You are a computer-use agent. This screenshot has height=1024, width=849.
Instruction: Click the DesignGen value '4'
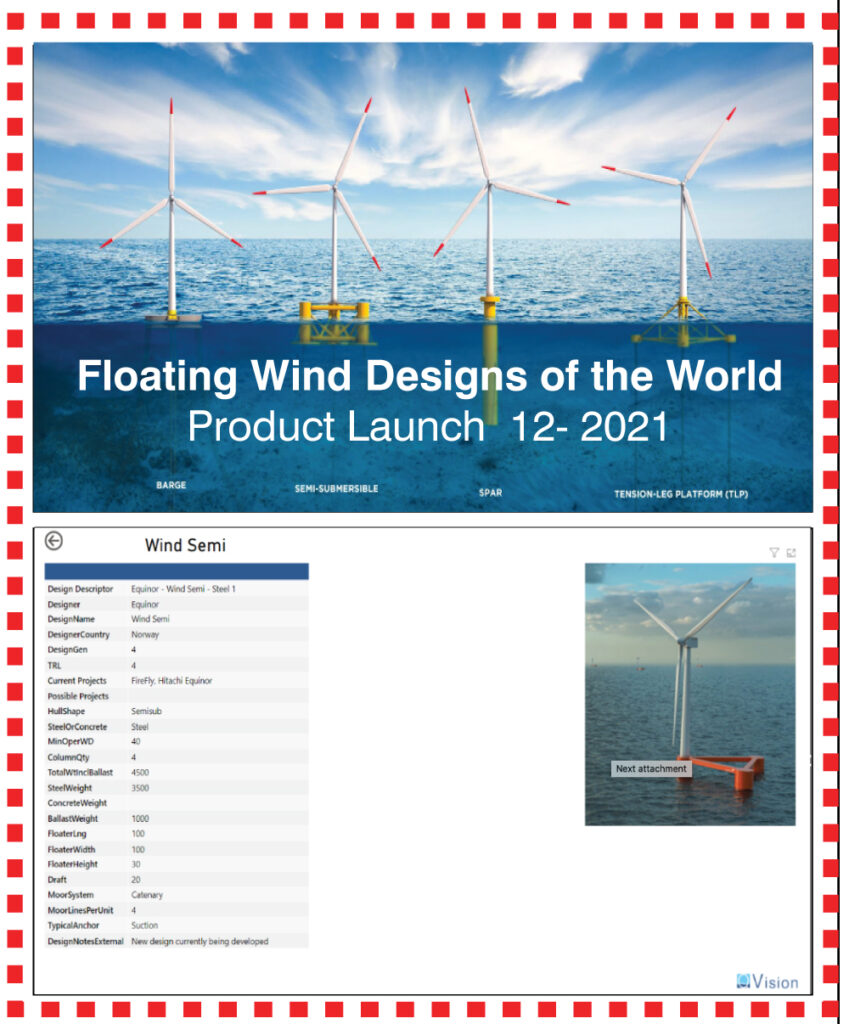coord(134,650)
